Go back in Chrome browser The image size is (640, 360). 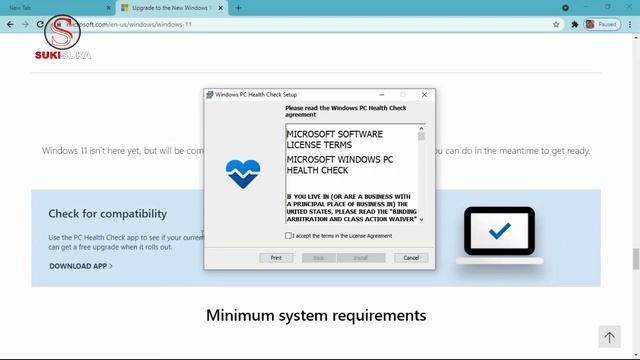[10, 24]
